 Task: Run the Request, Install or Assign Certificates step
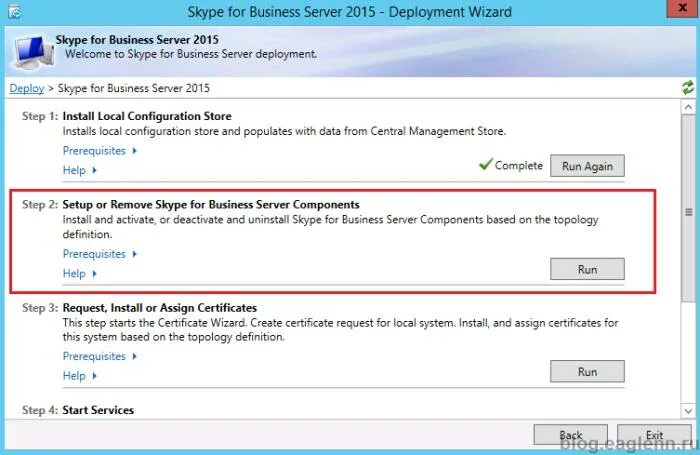pyautogui.click(x=587, y=371)
